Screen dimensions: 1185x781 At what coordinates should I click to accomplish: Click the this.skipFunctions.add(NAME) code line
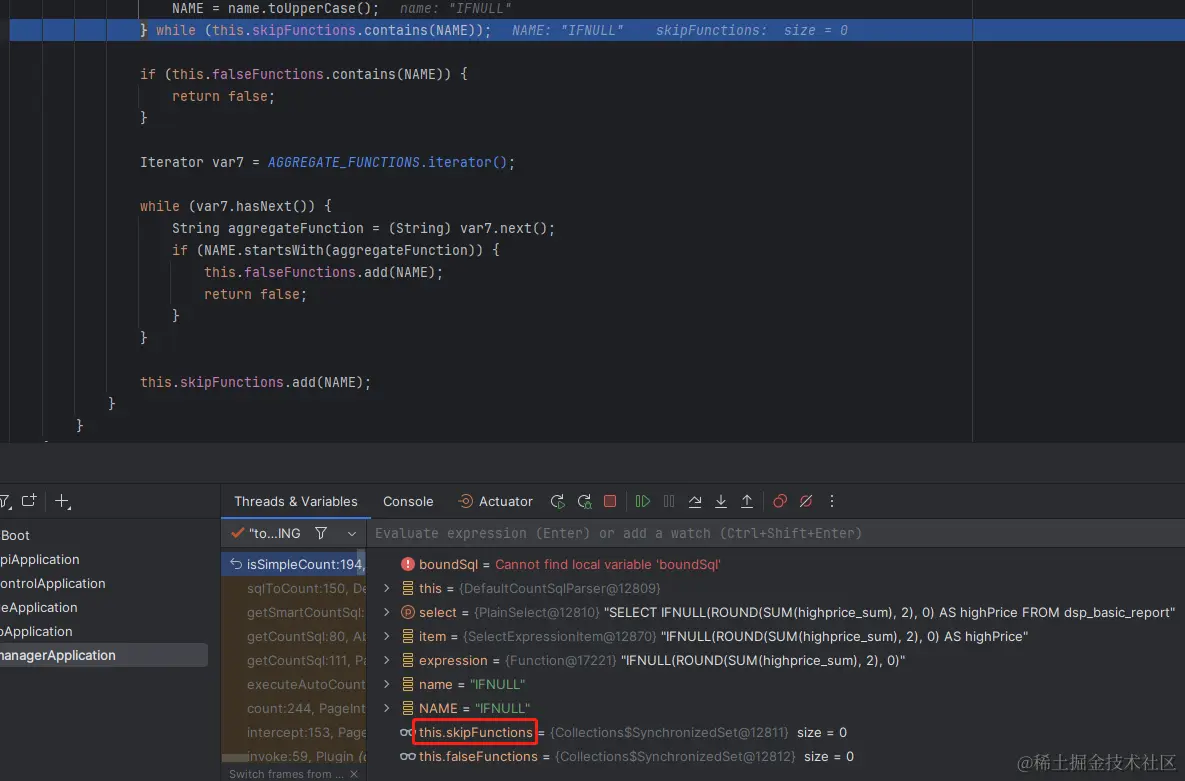pyautogui.click(x=255, y=382)
